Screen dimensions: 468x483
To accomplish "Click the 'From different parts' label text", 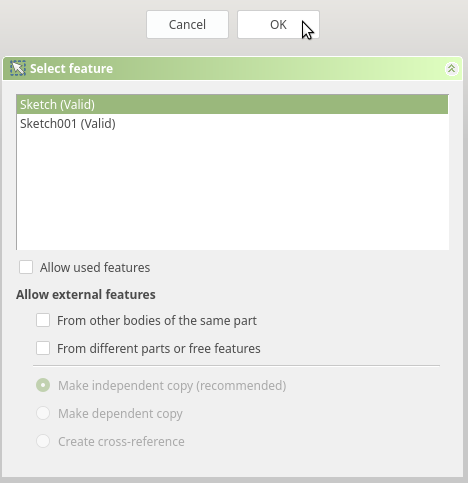I will 159,349.
